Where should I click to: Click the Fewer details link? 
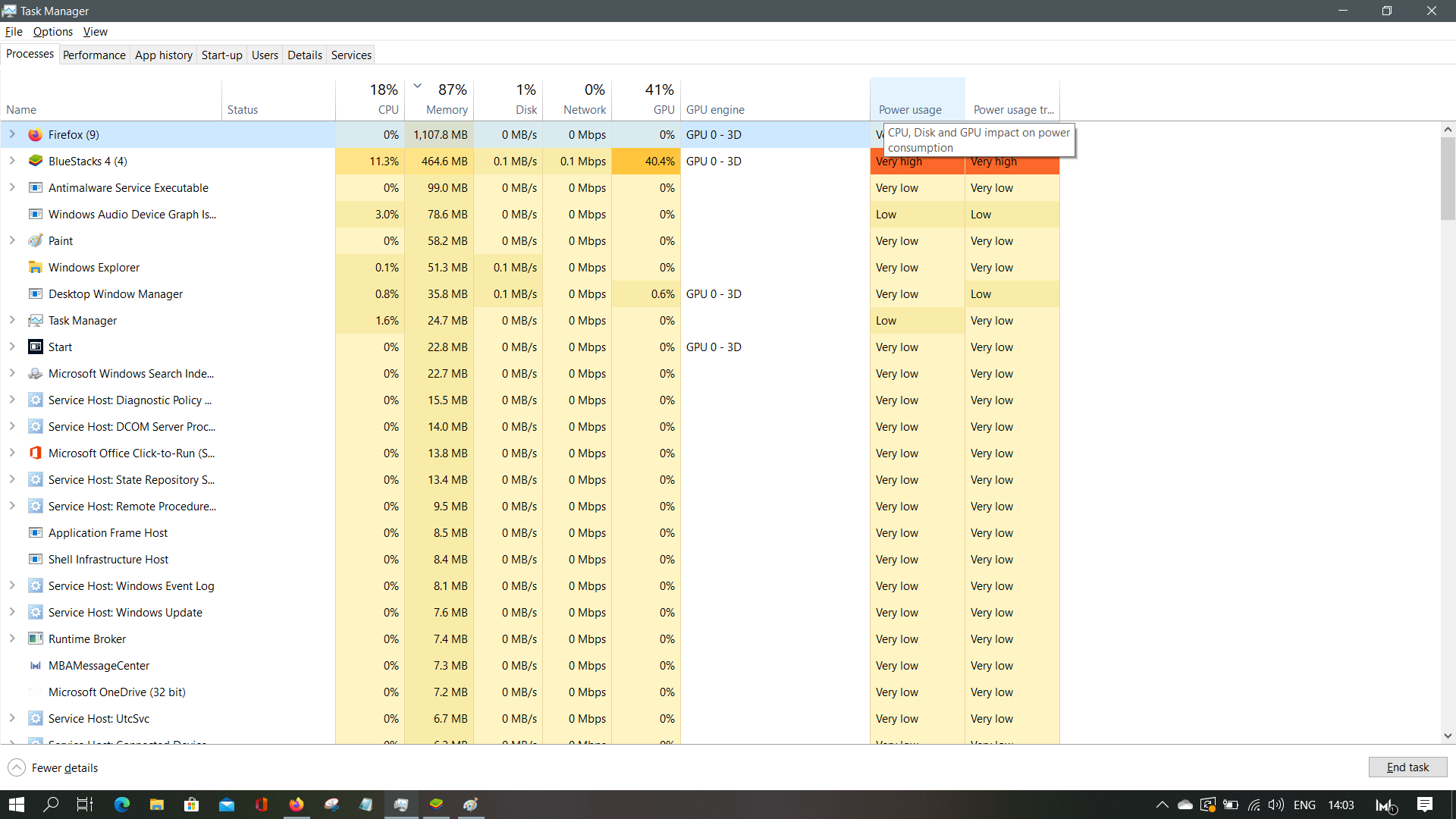pos(52,767)
